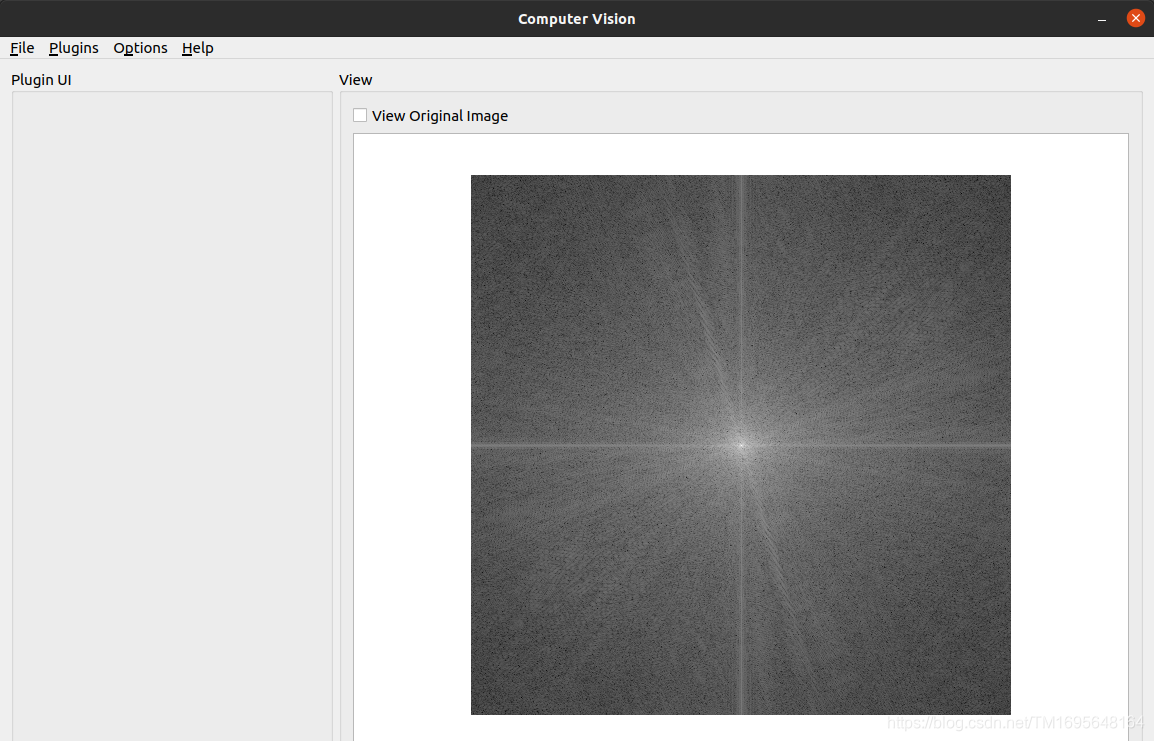Open the Help menu
The image size is (1154, 741).
197,48
